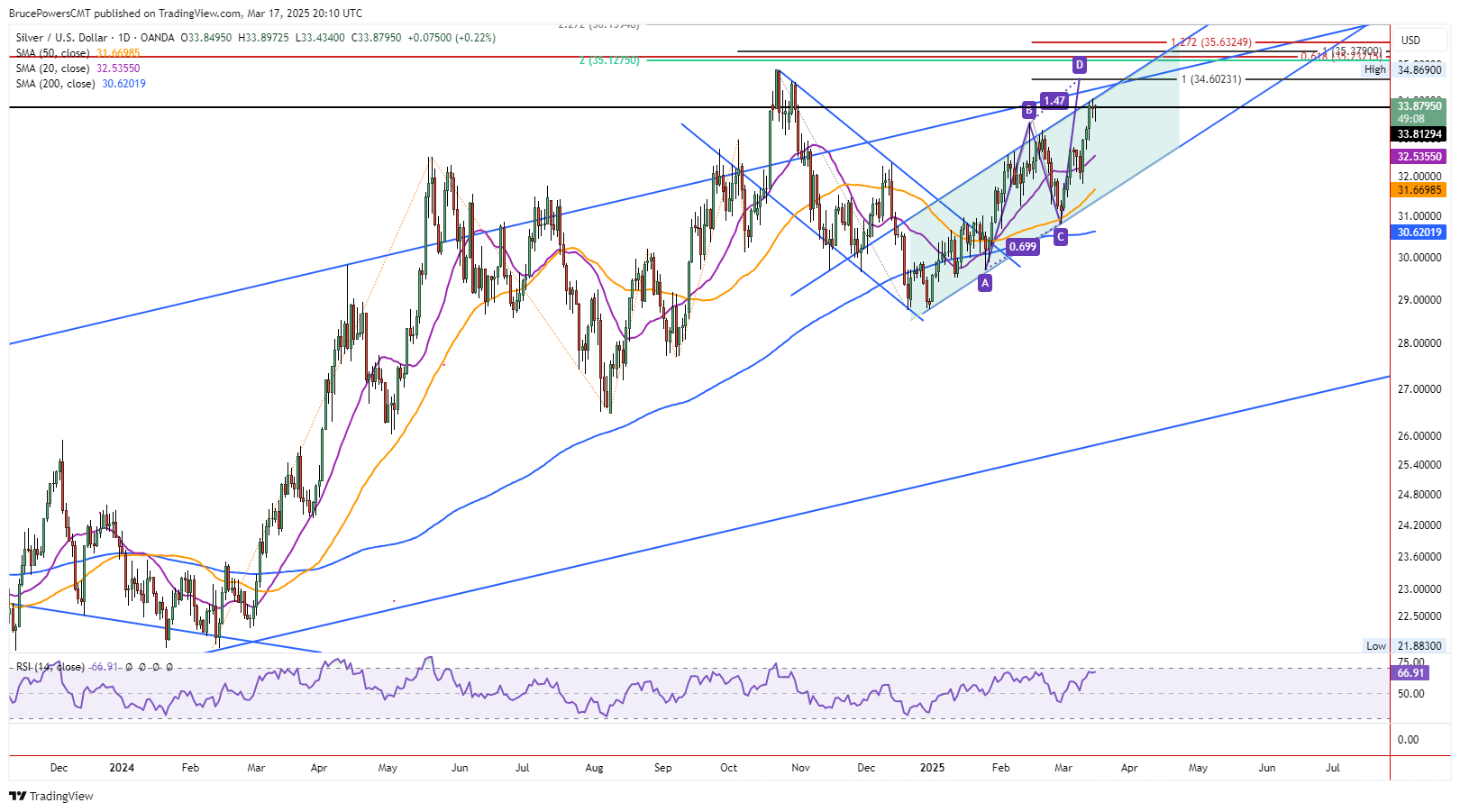Click the 25.40000 price axis label
Screen dimensions: 1460x812
[1419, 465]
